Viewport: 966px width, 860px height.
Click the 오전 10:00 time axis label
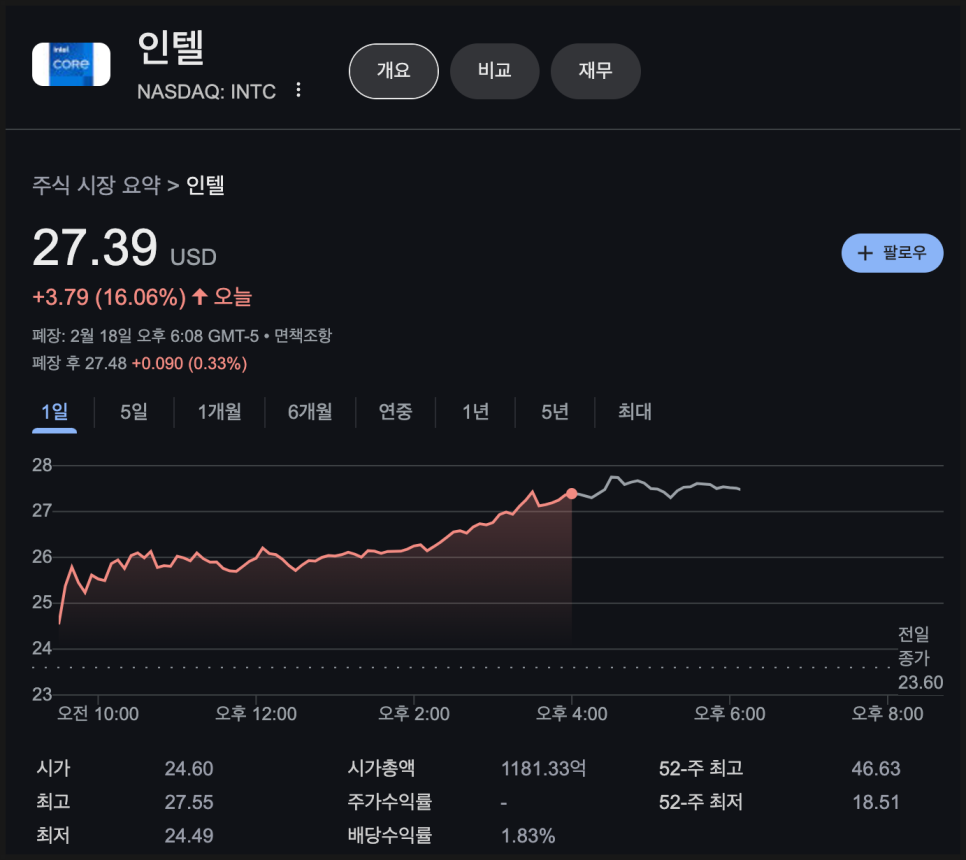coord(98,714)
